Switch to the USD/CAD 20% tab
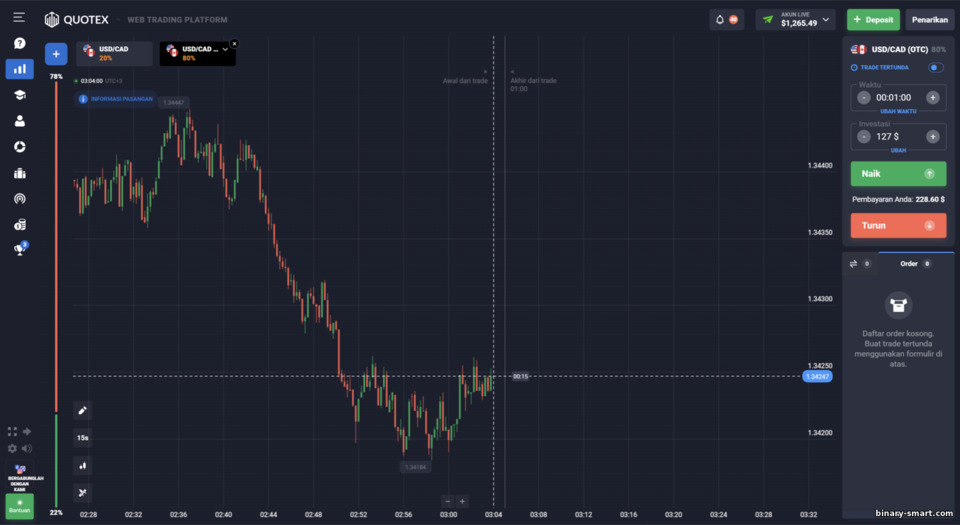960x525 pixels. point(114,53)
